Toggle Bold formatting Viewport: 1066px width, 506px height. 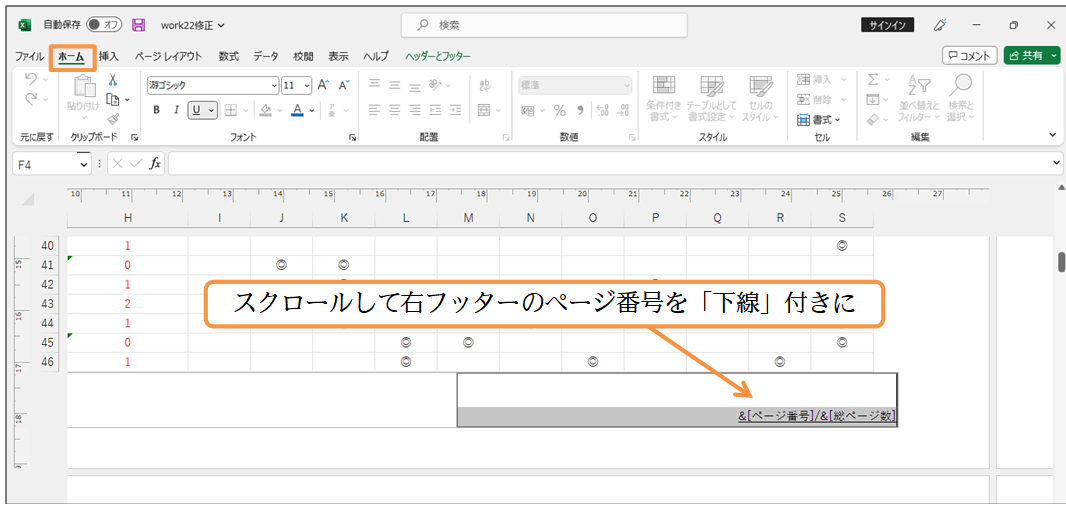point(156,109)
